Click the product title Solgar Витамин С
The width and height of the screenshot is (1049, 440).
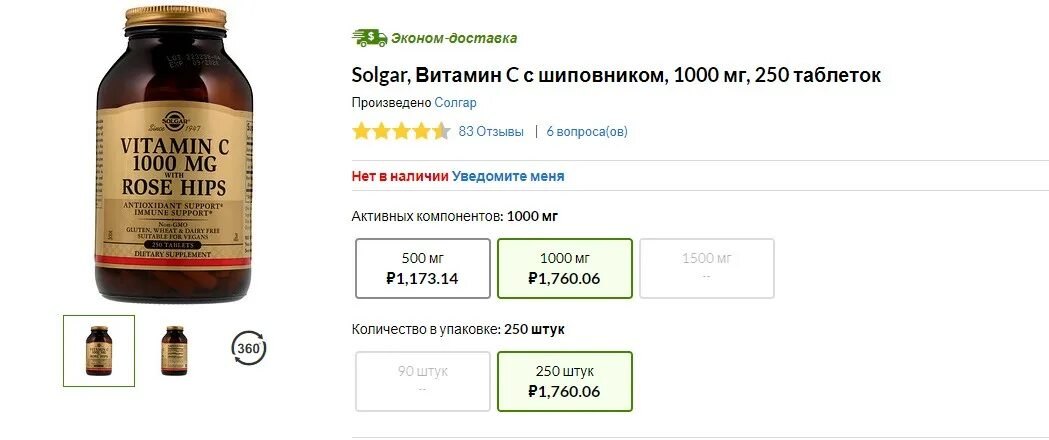point(616,76)
